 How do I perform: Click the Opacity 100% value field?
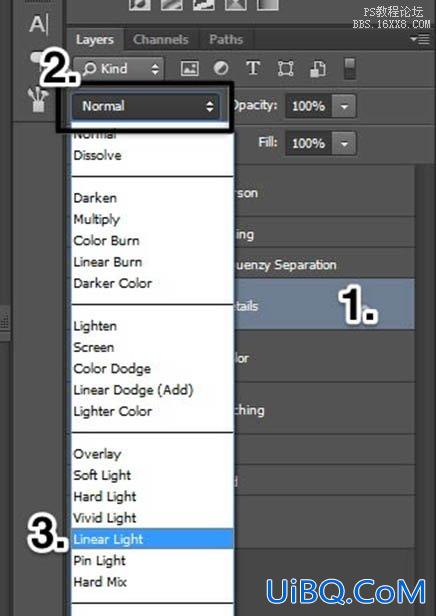pos(309,106)
